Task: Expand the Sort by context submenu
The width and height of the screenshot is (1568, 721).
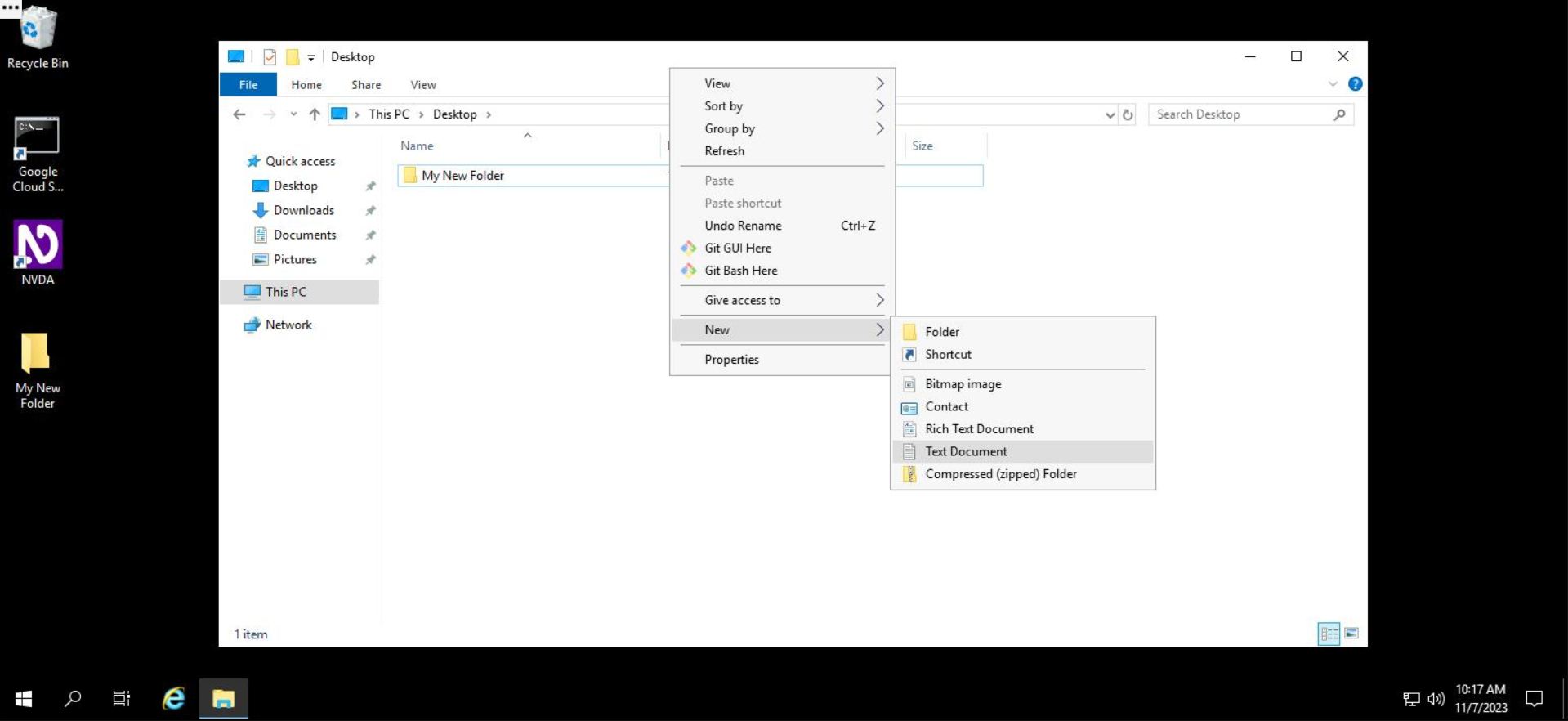Action: pos(782,106)
